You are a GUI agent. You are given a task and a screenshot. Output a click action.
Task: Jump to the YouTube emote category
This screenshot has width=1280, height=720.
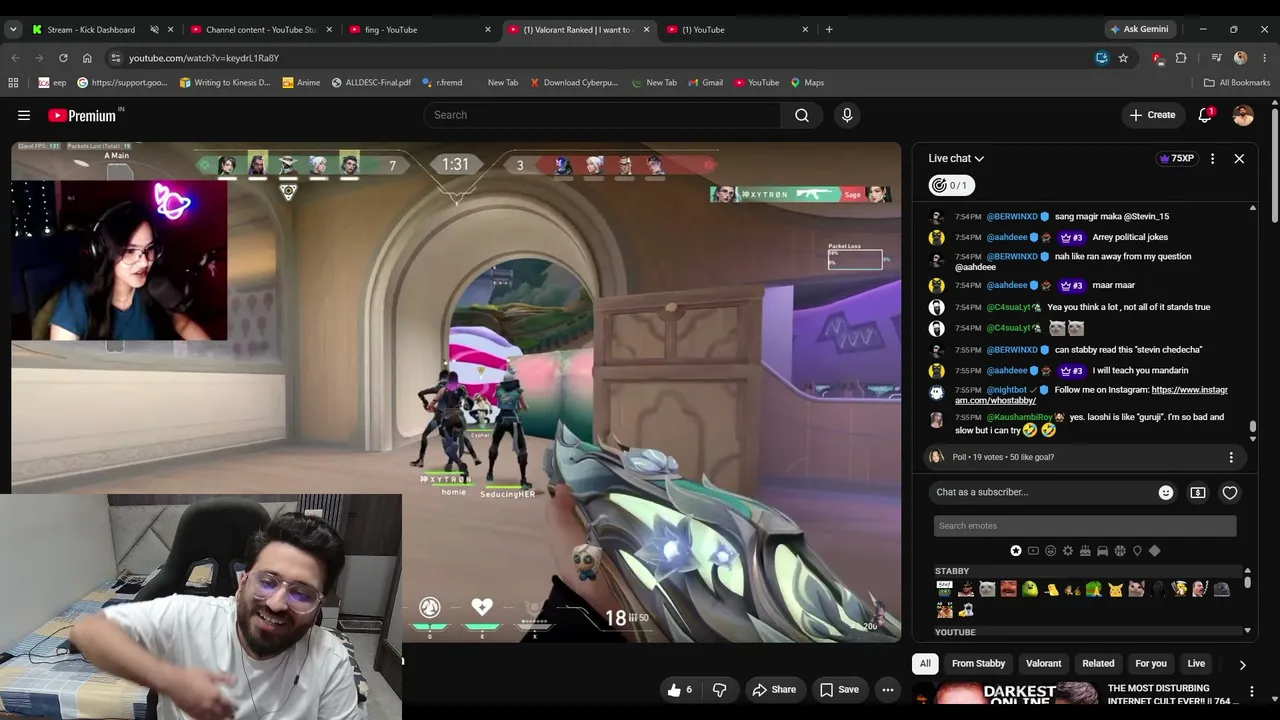pyautogui.click(x=1033, y=551)
